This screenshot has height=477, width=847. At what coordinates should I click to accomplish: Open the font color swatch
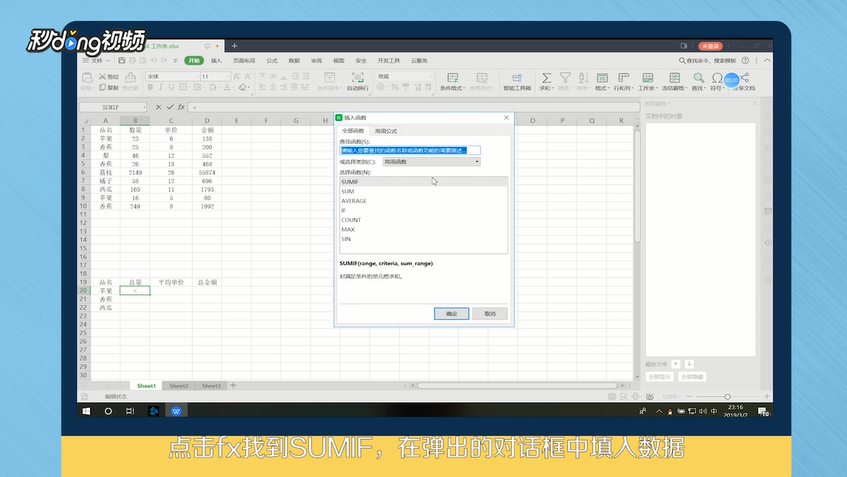point(227,87)
